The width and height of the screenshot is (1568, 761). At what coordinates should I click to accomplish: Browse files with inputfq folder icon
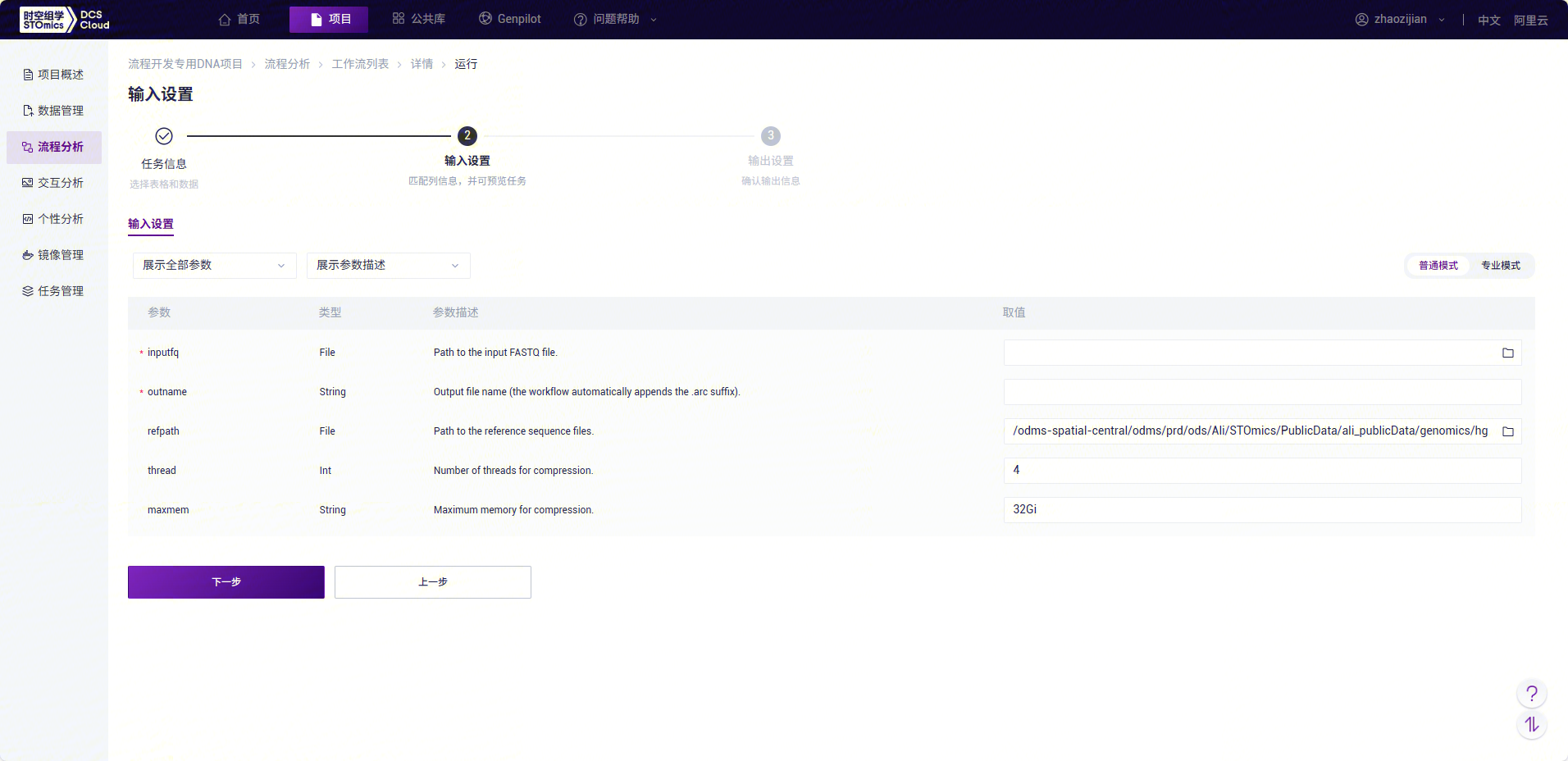1508,353
